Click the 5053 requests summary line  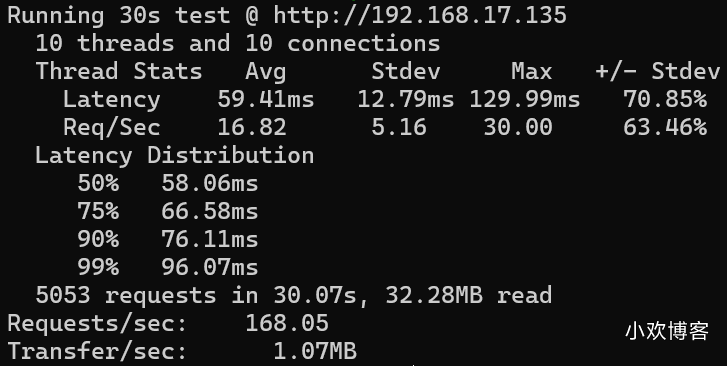click(293, 295)
